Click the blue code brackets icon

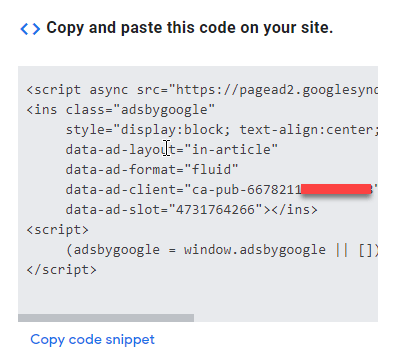(30, 29)
